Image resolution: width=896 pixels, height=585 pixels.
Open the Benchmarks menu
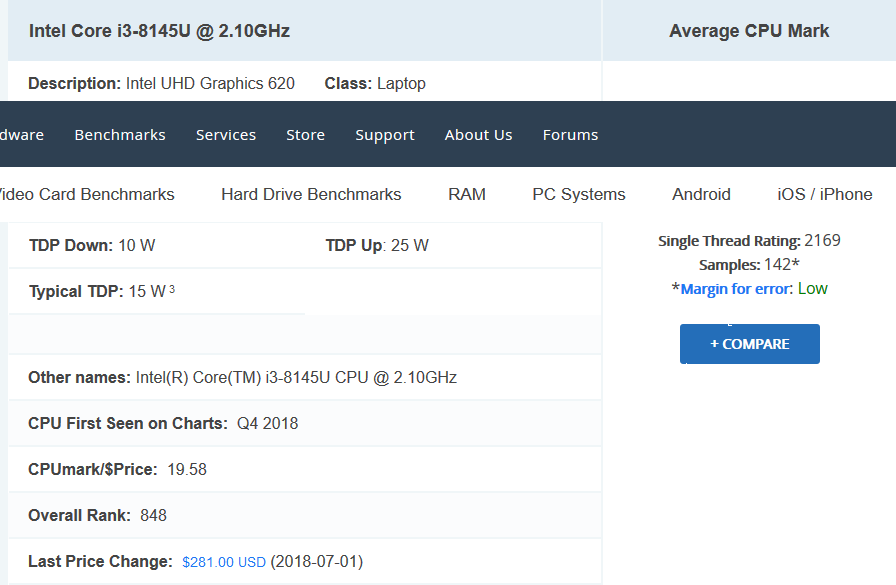120,135
